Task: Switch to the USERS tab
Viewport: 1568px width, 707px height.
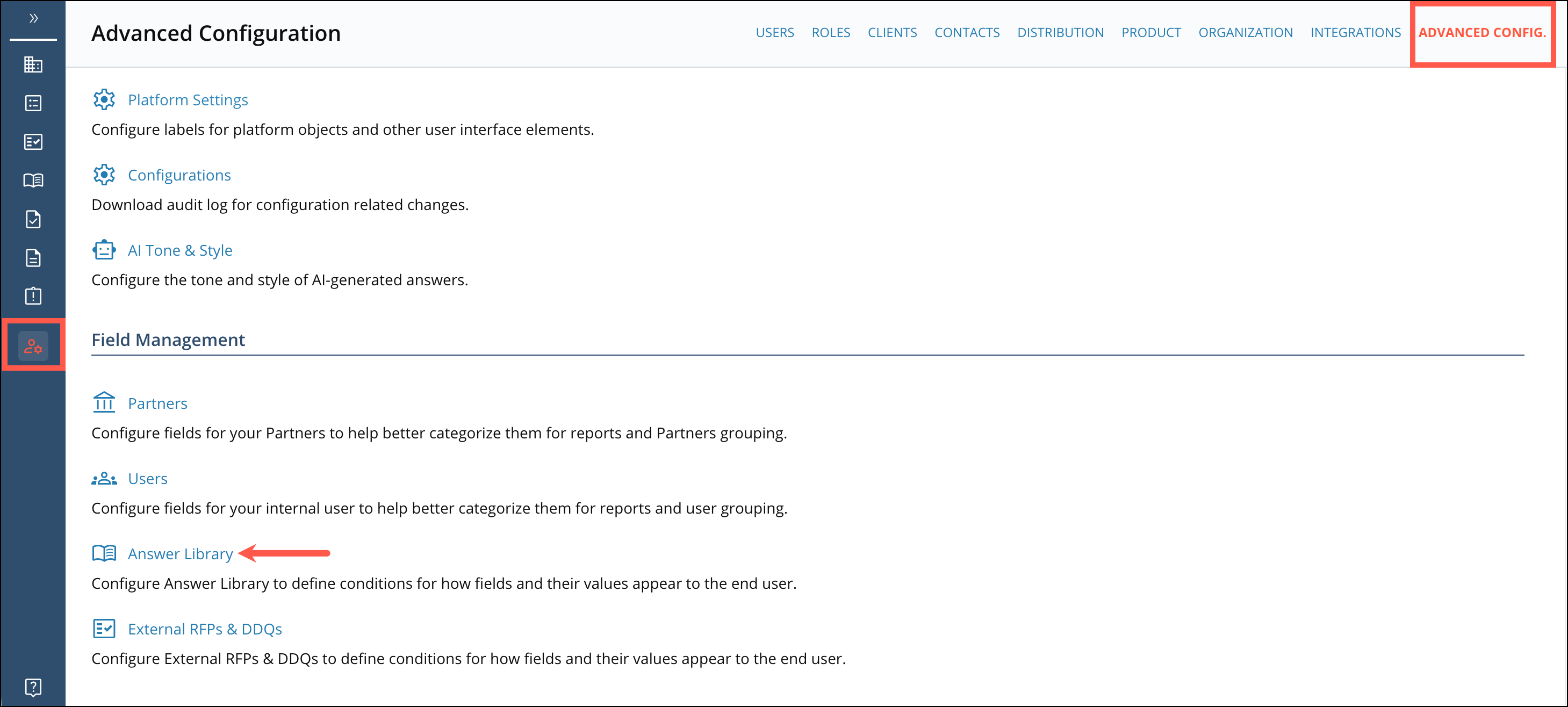Action: (x=774, y=33)
